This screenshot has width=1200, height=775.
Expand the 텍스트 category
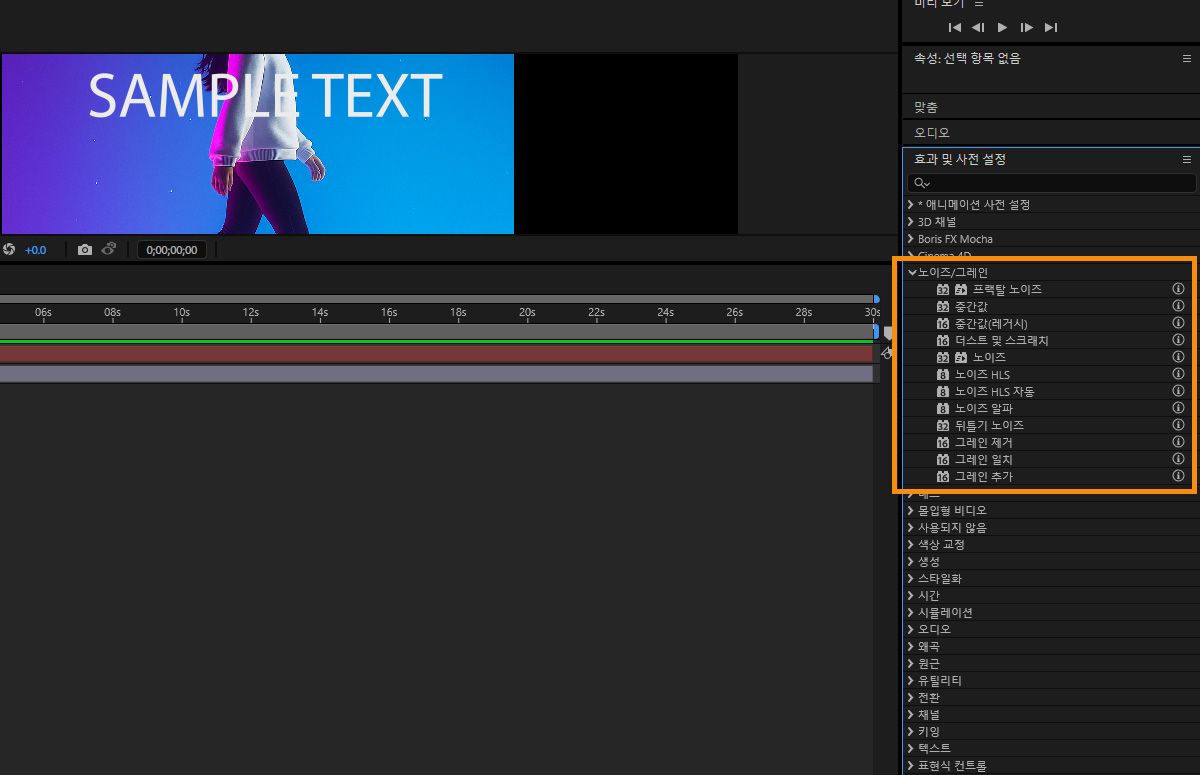point(911,748)
